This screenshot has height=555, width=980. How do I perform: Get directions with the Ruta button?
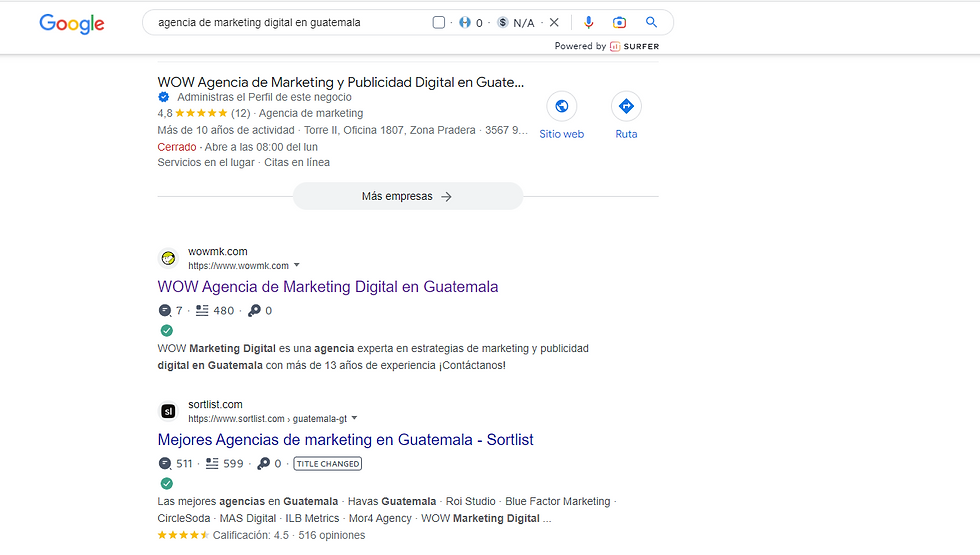point(626,117)
